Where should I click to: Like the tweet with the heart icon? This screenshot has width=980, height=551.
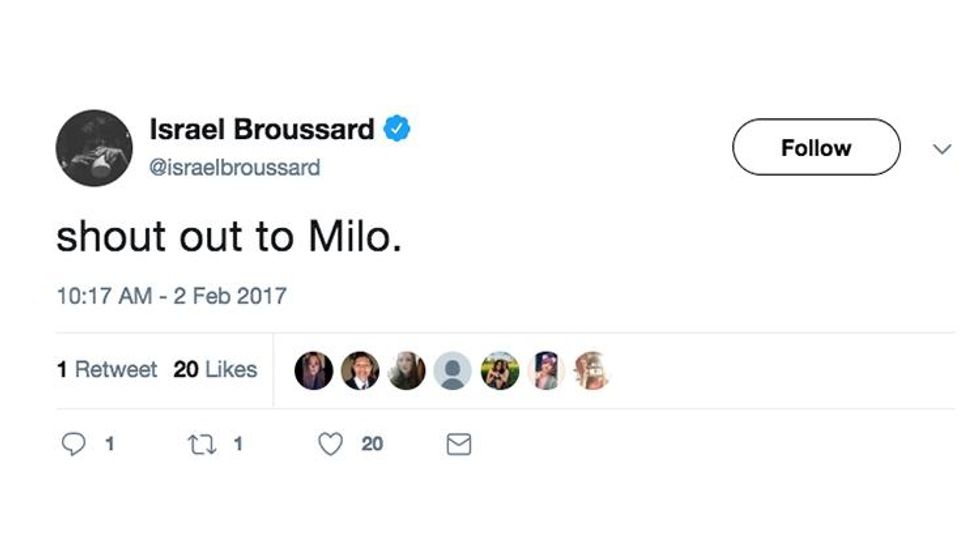tap(331, 443)
